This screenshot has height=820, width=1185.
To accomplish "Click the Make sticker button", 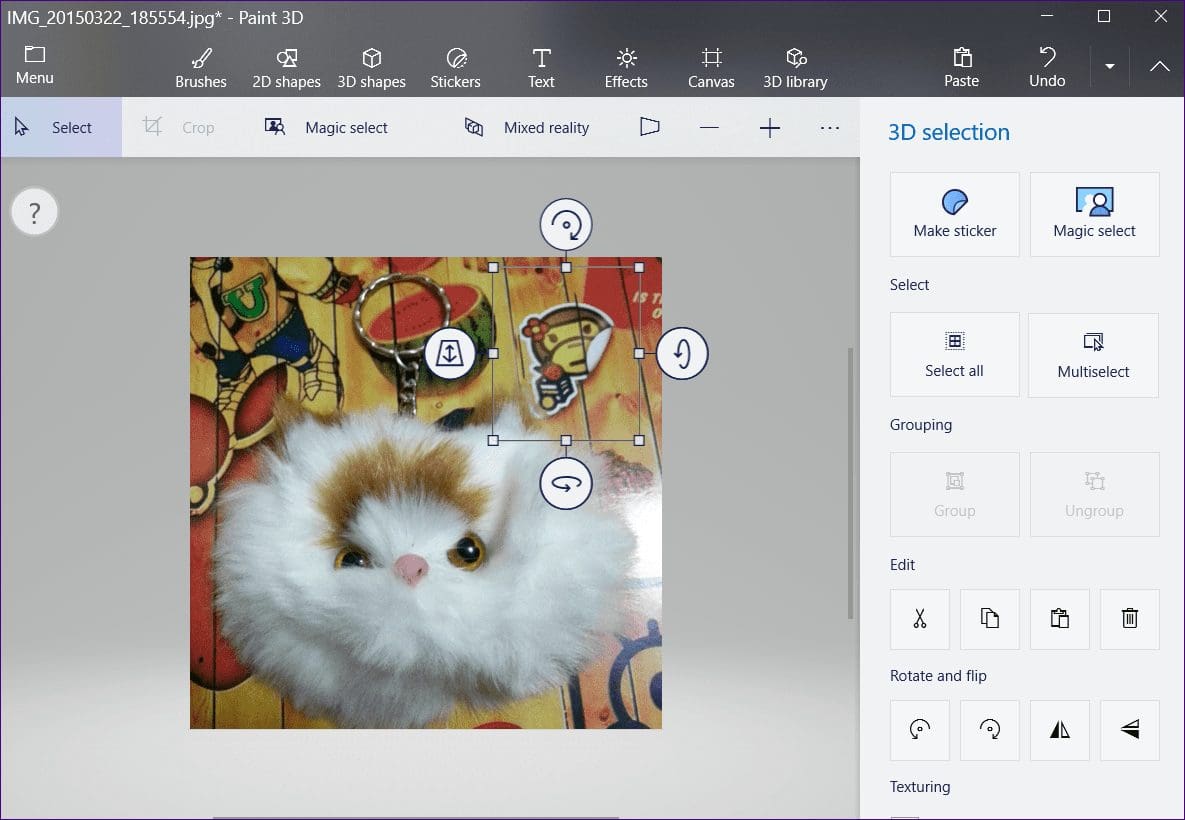I will 954,215.
